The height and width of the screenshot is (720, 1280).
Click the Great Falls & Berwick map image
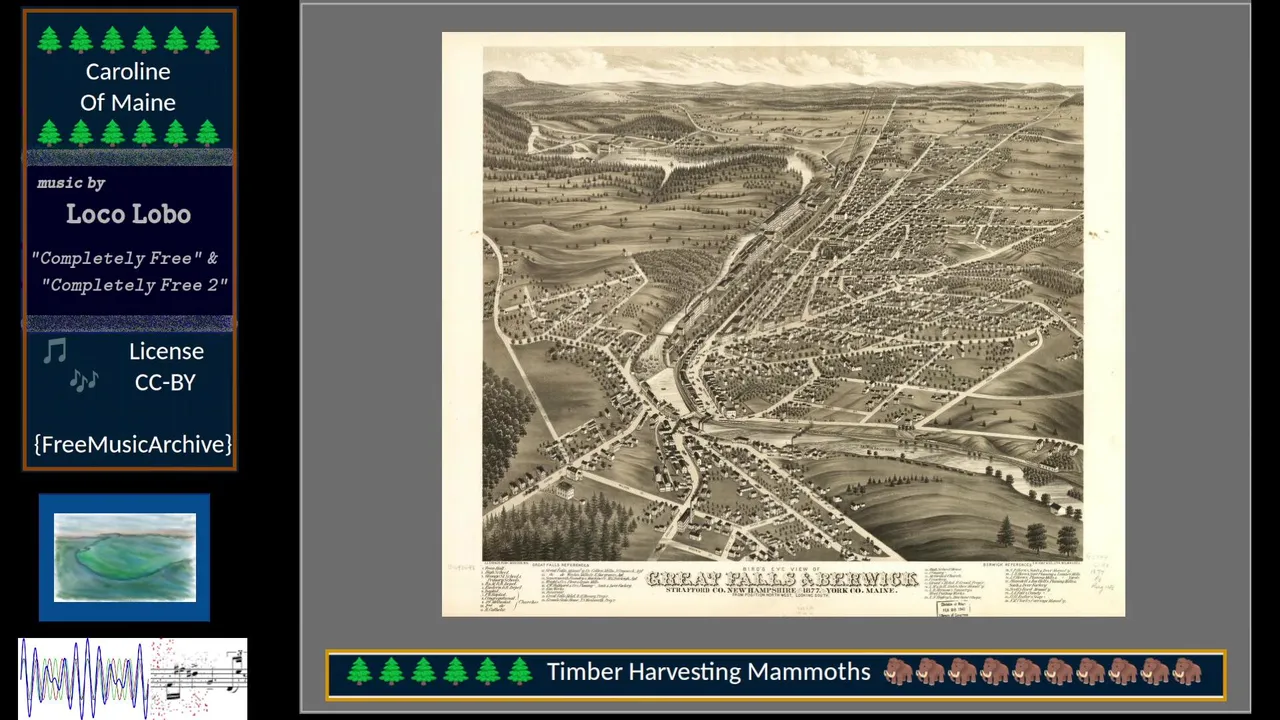783,324
